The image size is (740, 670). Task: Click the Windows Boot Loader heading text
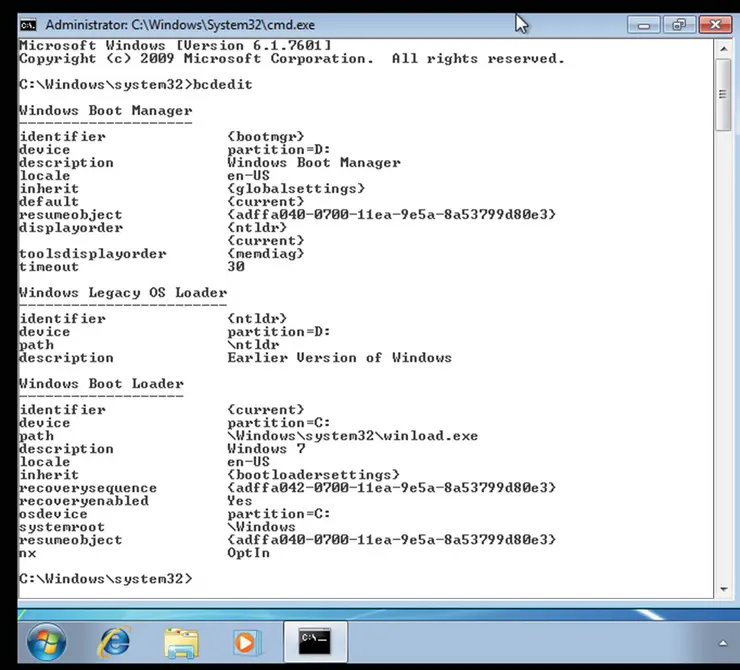pos(101,384)
